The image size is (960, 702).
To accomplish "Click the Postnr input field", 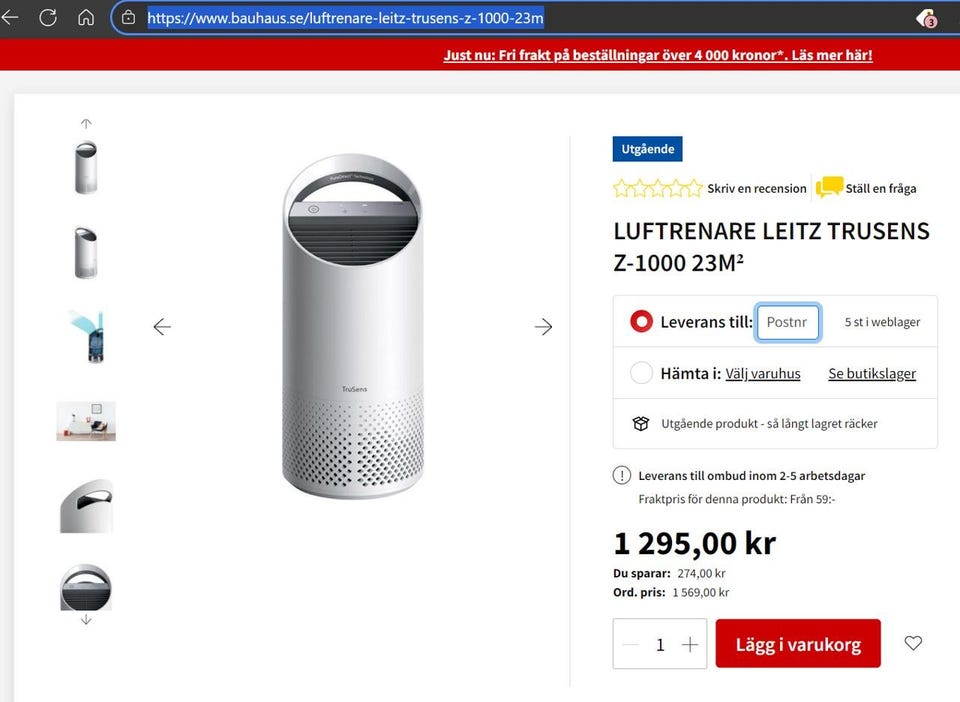I will 787,321.
